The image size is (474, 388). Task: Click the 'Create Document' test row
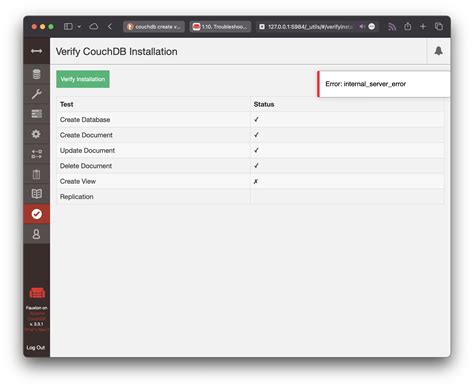pos(250,135)
